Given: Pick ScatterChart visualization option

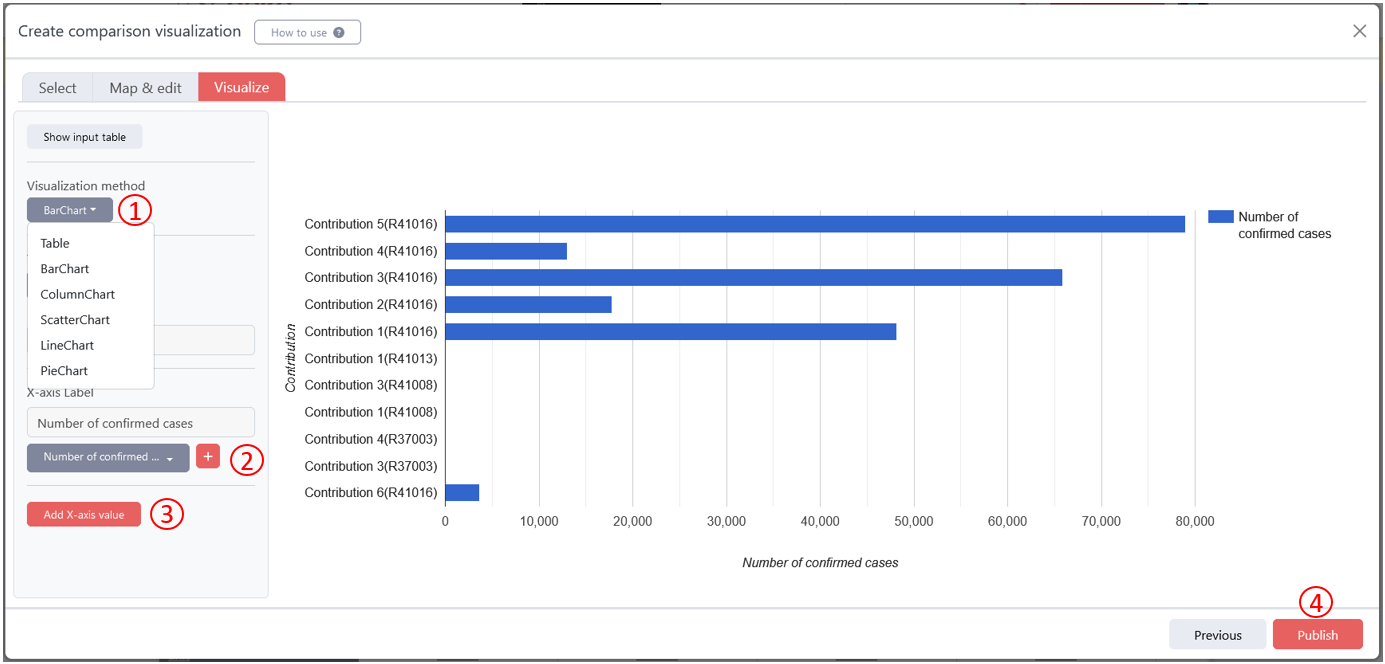Looking at the screenshot, I should [75, 320].
